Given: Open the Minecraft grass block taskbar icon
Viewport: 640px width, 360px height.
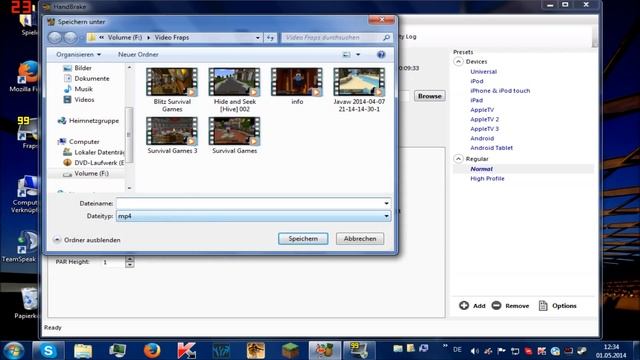Looking at the screenshot, I should [x=290, y=351].
